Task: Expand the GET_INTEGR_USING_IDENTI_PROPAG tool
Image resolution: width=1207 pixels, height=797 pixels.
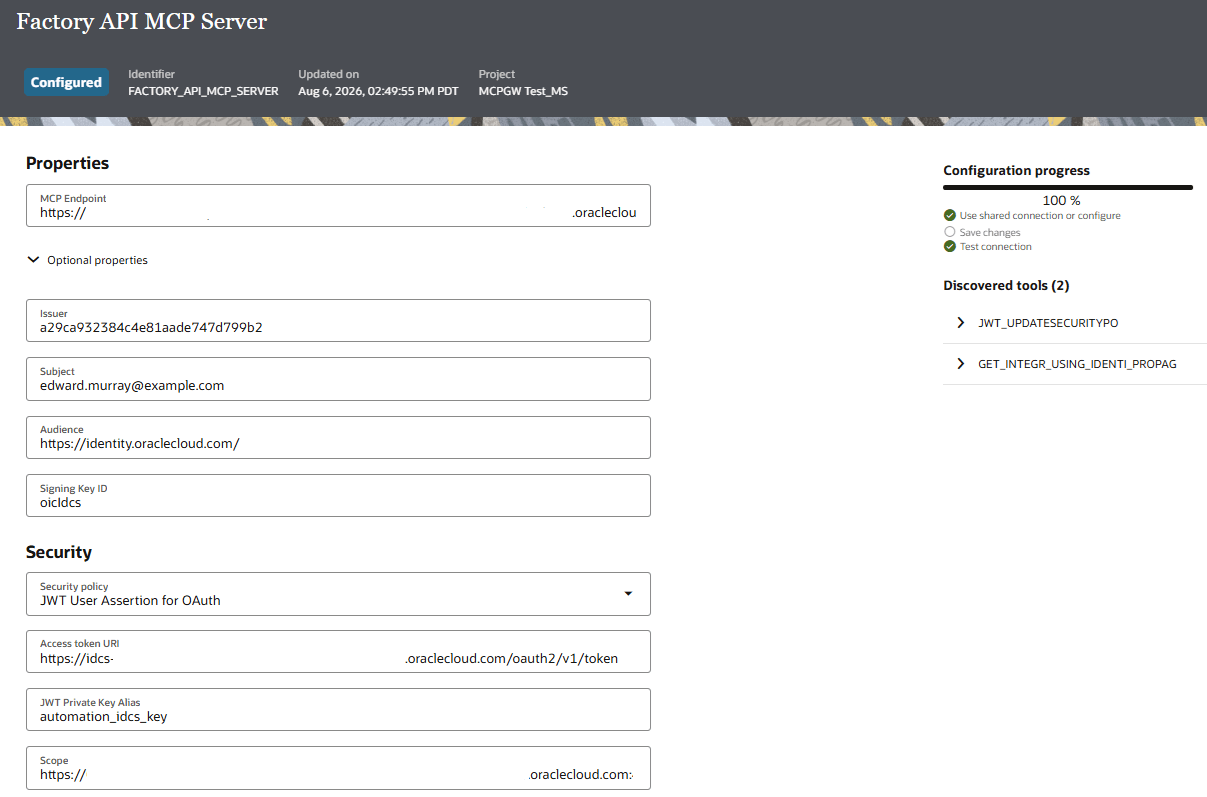Action: tap(961, 364)
